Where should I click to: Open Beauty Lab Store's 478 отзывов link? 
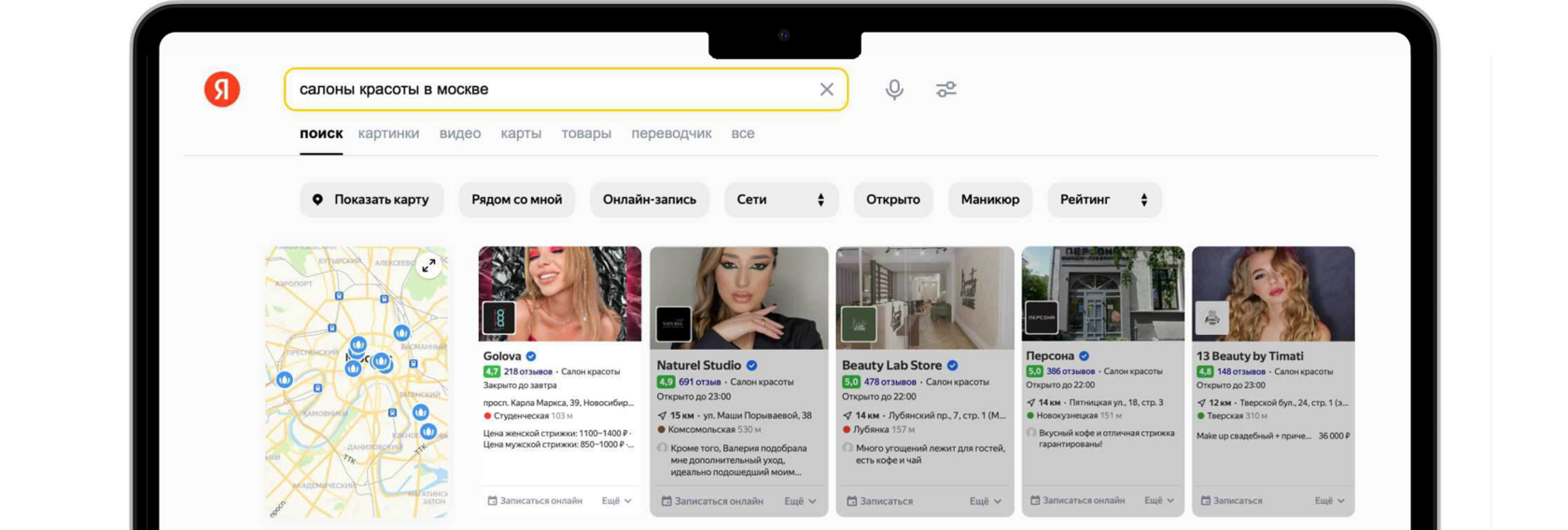[890, 382]
